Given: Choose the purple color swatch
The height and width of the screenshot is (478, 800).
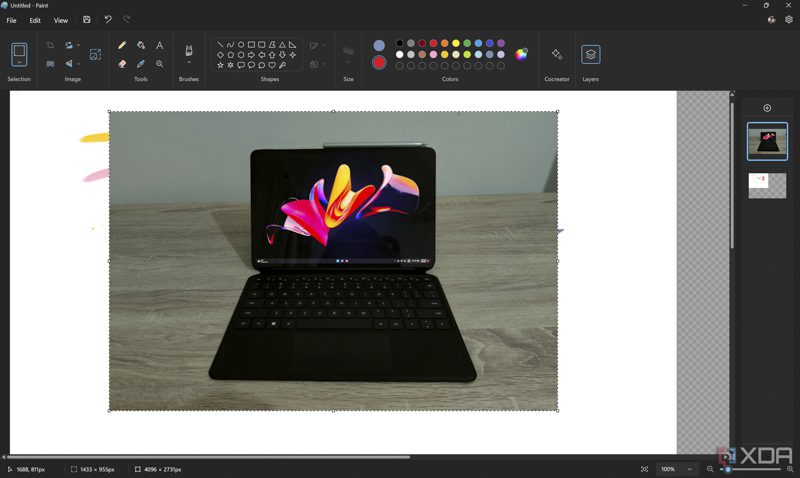Looking at the screenshot, I should click(501, 43).
